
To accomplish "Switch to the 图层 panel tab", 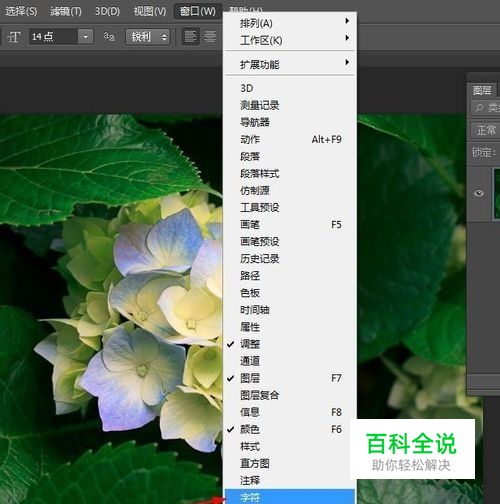I will [482, 90].
